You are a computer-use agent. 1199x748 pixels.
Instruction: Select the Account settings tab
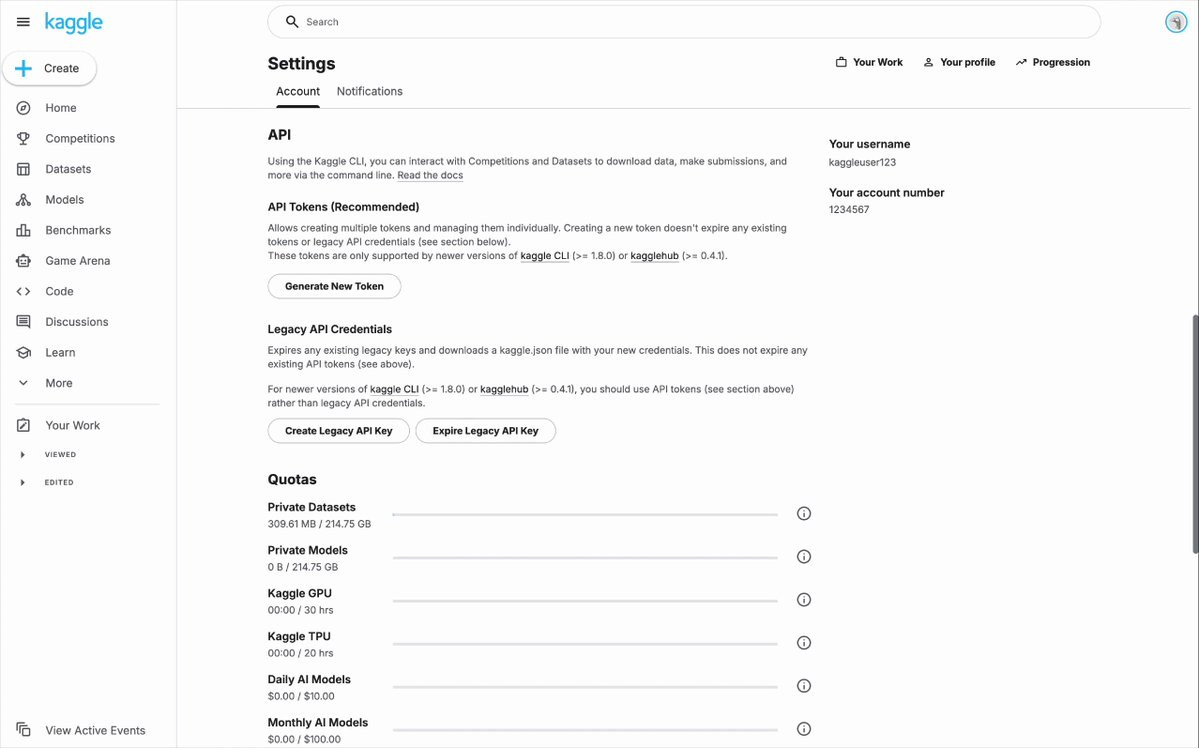[298, 91]
